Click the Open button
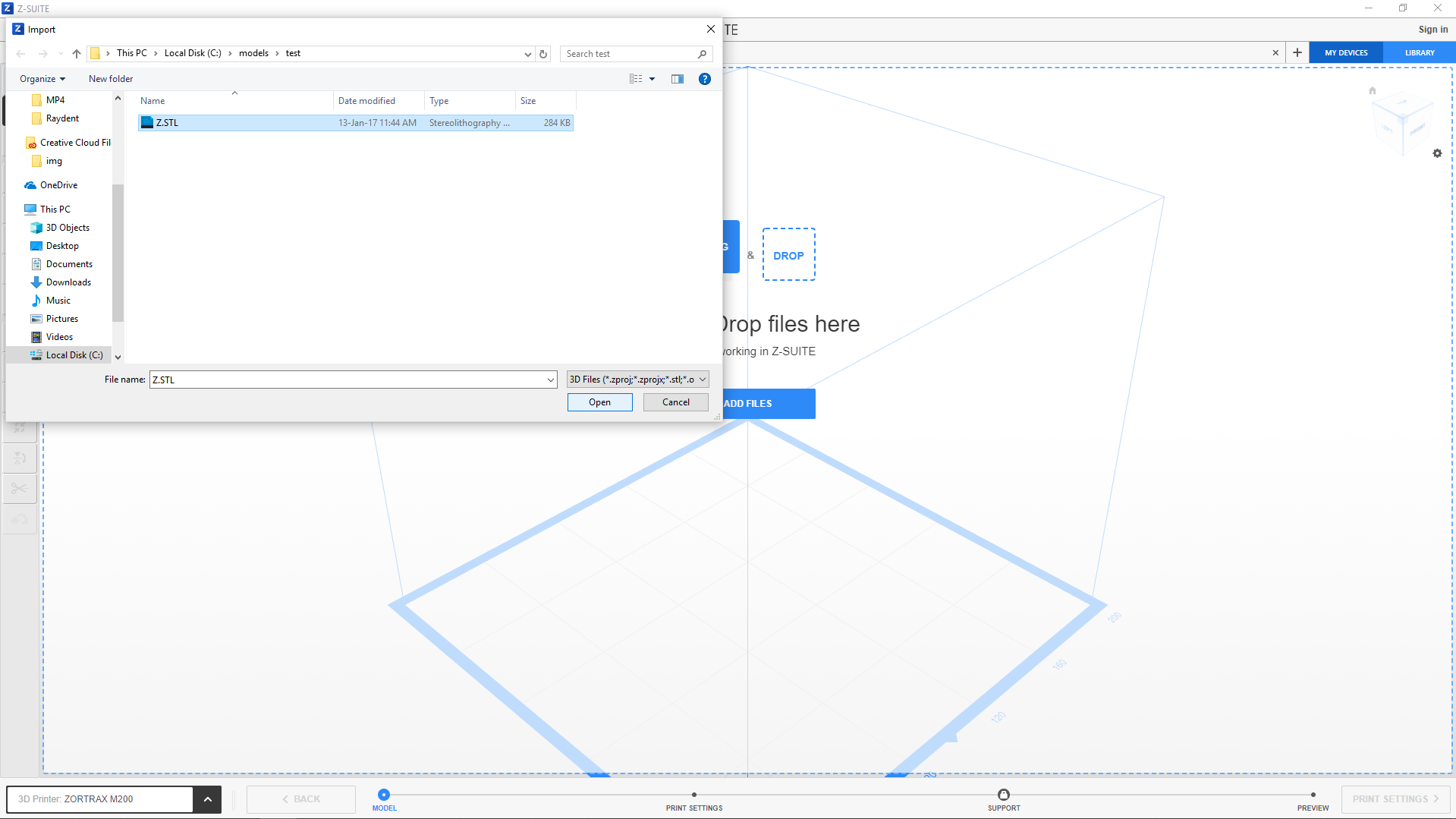 (x=599, y=402)
